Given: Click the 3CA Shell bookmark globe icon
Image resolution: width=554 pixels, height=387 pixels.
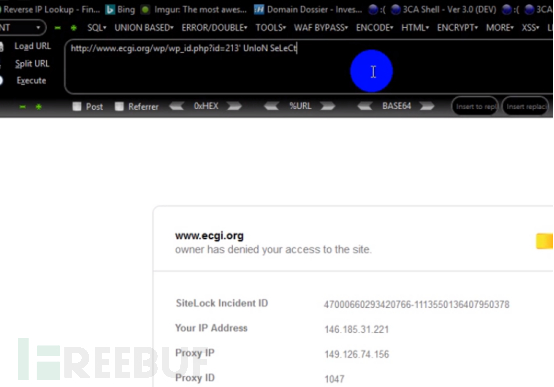Looking at the screenshot, I should [x=396, y=10].
